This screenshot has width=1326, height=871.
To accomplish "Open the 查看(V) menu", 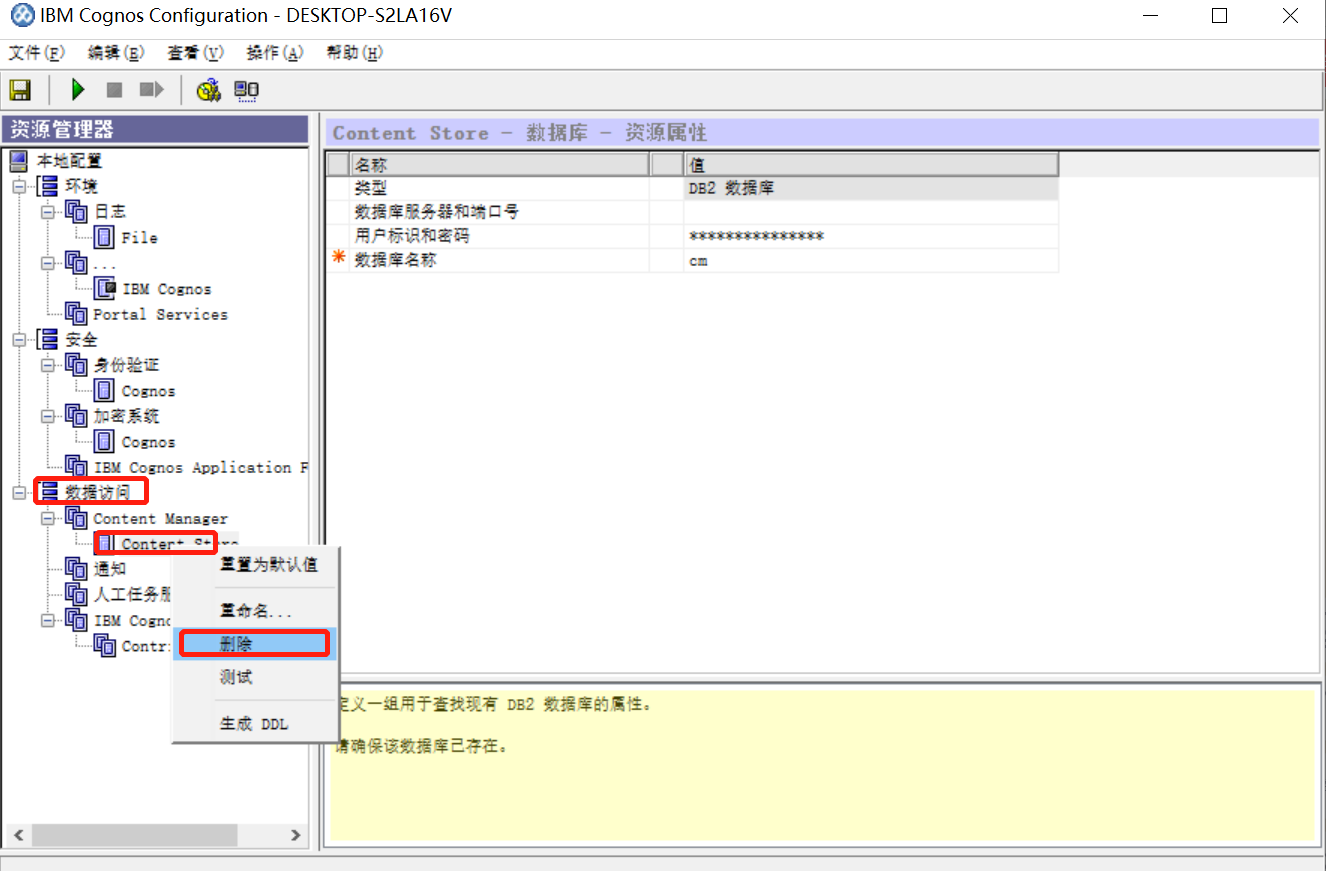I will [x=195, y=53].
